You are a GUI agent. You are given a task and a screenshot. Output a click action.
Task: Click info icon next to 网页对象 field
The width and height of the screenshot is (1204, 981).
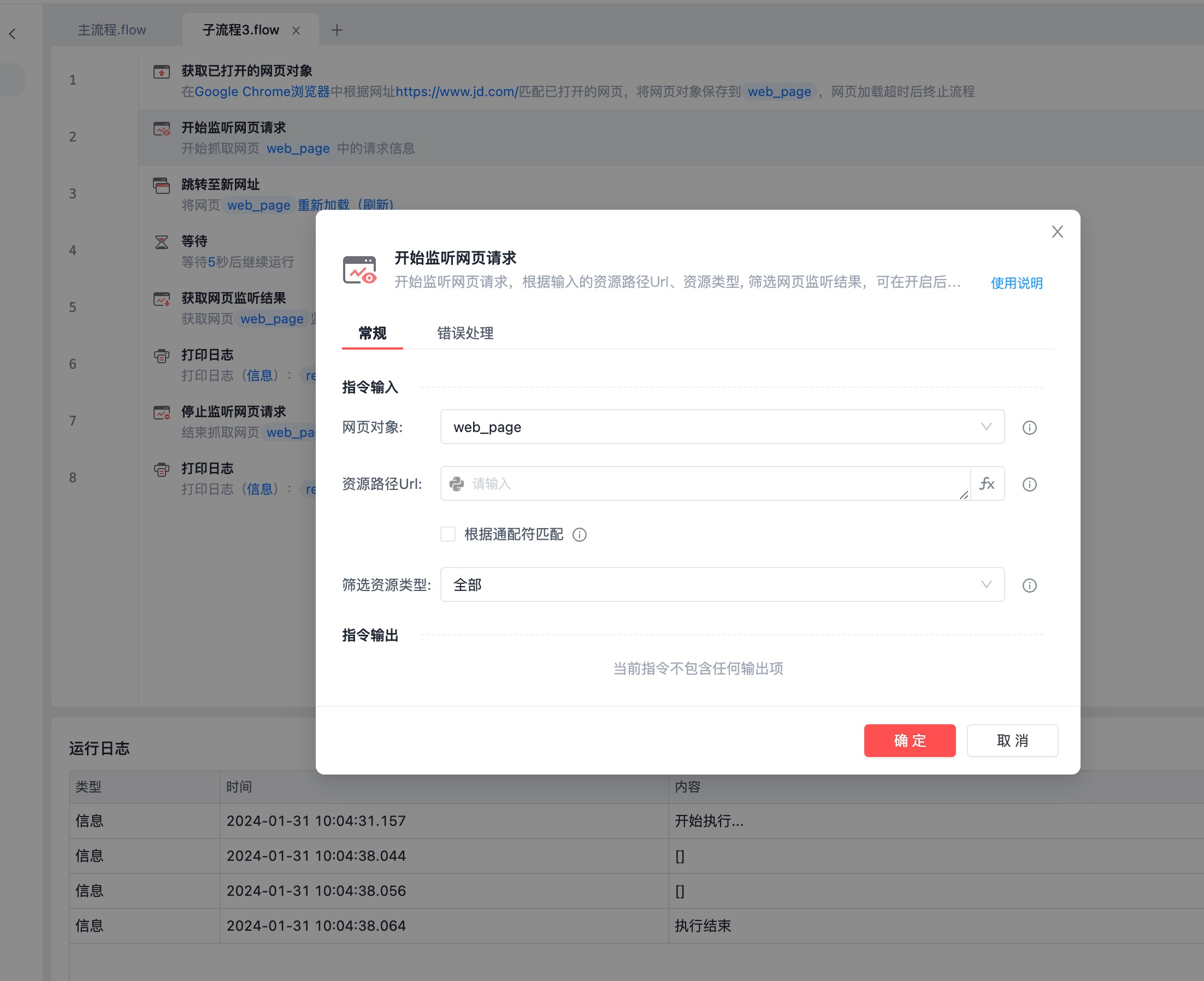click(1029, 428)
